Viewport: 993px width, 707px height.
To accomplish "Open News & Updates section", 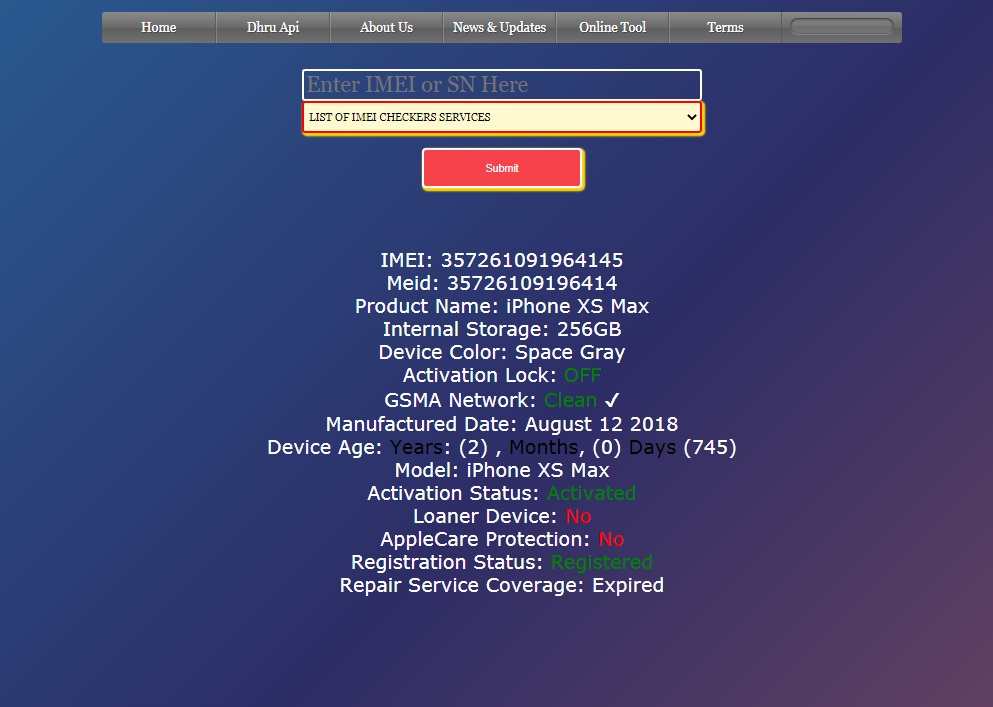I will [499, 27].
